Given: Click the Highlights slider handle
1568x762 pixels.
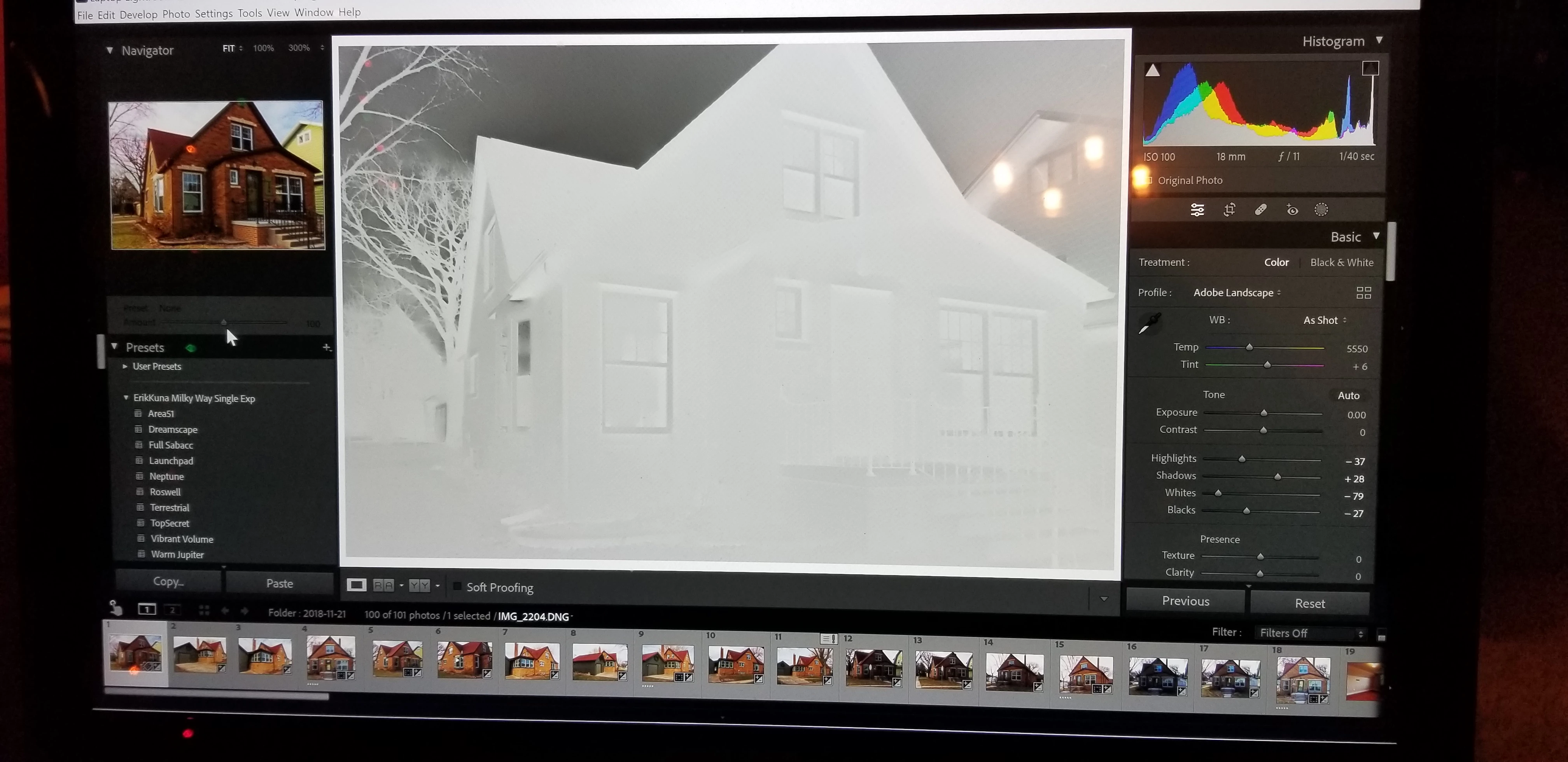Looking at the screenshot, I should 1242,459.
